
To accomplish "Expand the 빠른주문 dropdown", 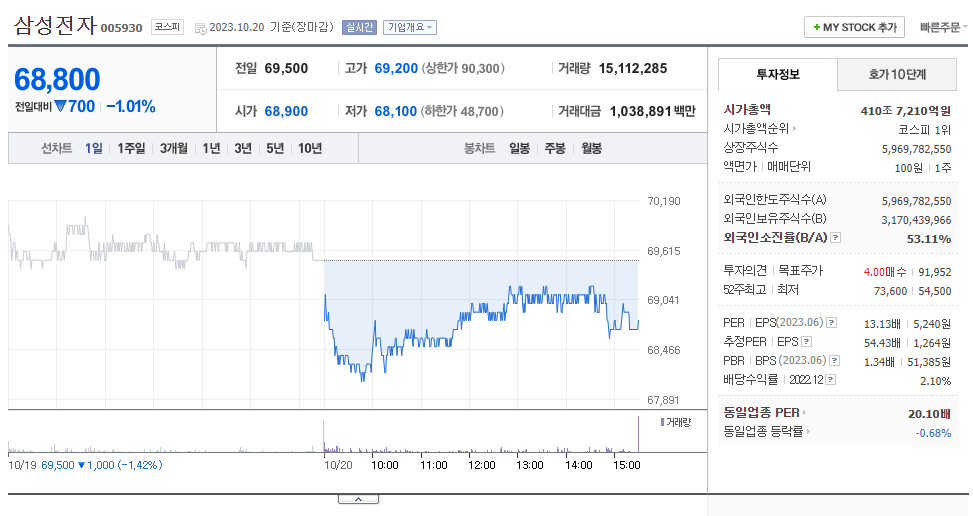I will click(943, 27).
